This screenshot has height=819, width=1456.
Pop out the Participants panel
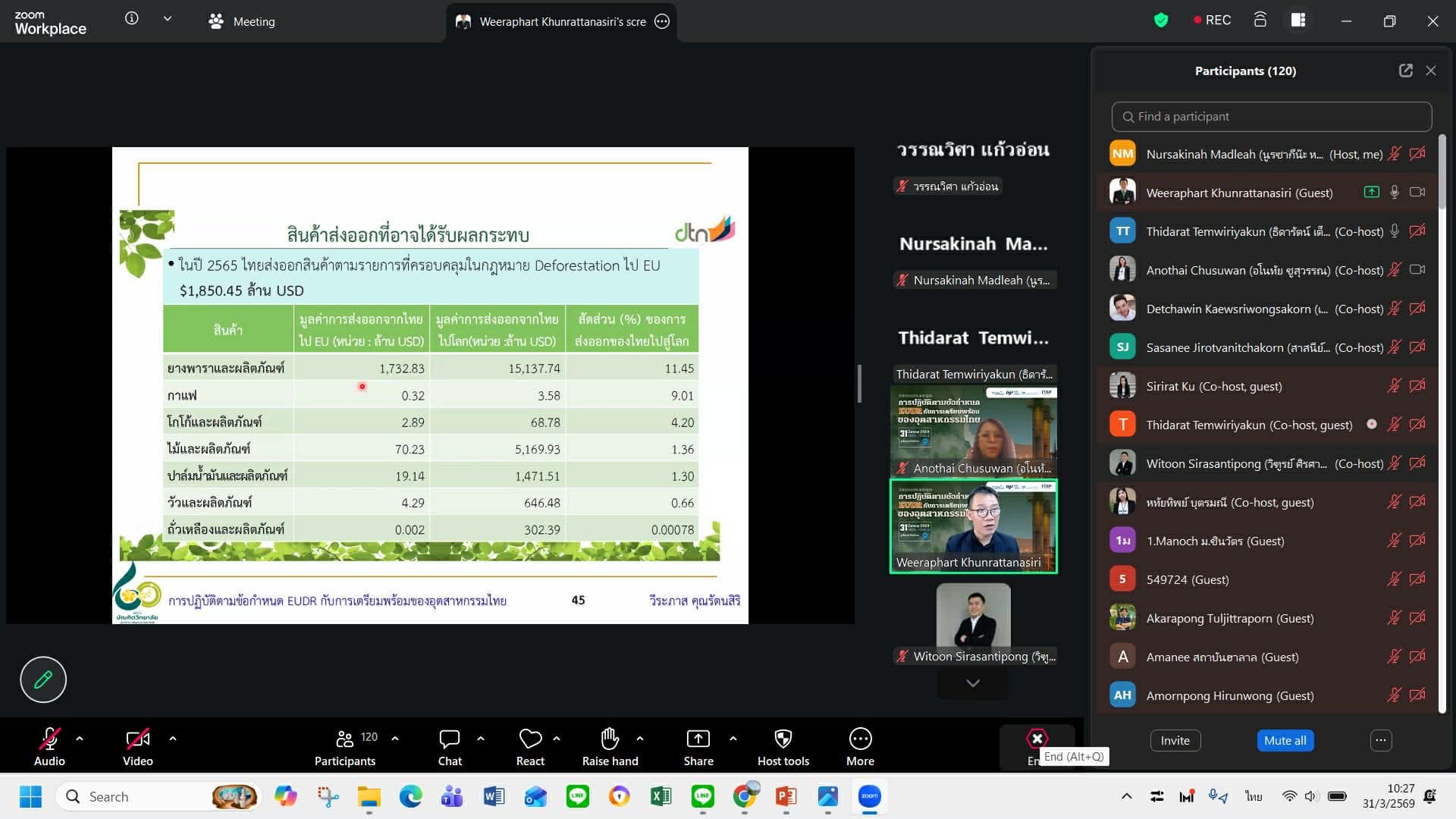tap(1405, 71)
